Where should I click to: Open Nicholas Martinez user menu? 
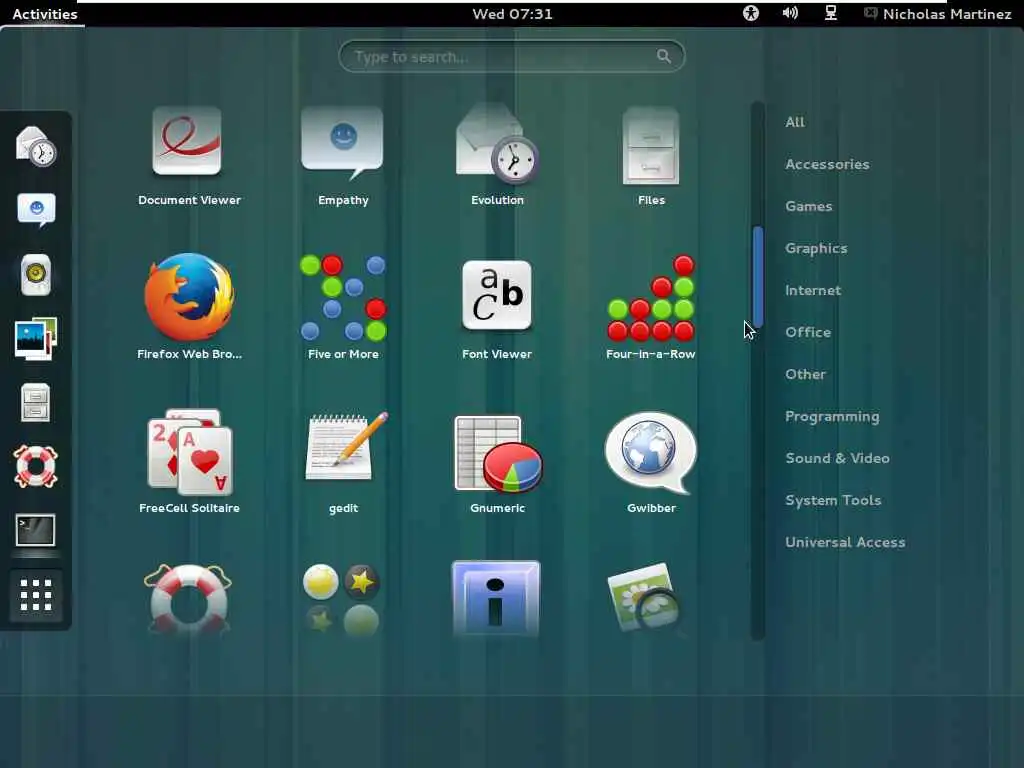[x=938, y=14]
